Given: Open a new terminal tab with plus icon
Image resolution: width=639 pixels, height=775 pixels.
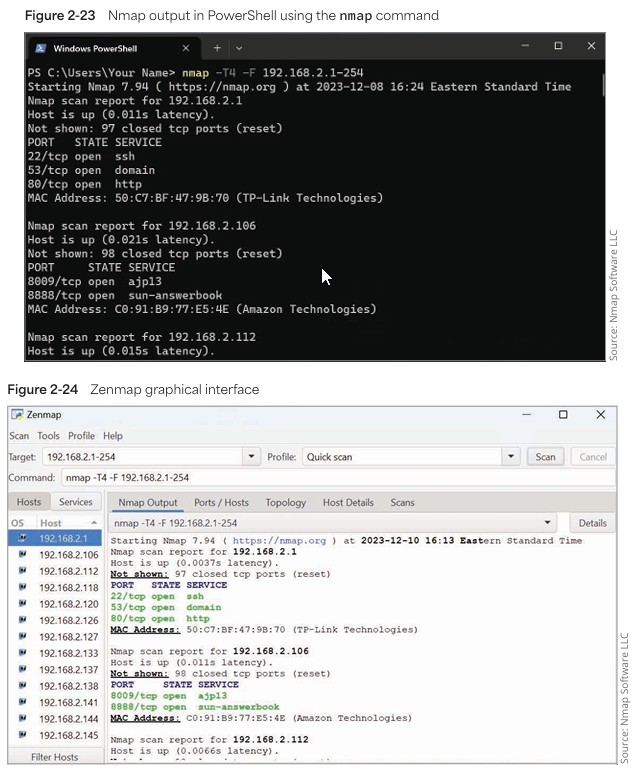Looking at the screenshot, I should point(217,48).
